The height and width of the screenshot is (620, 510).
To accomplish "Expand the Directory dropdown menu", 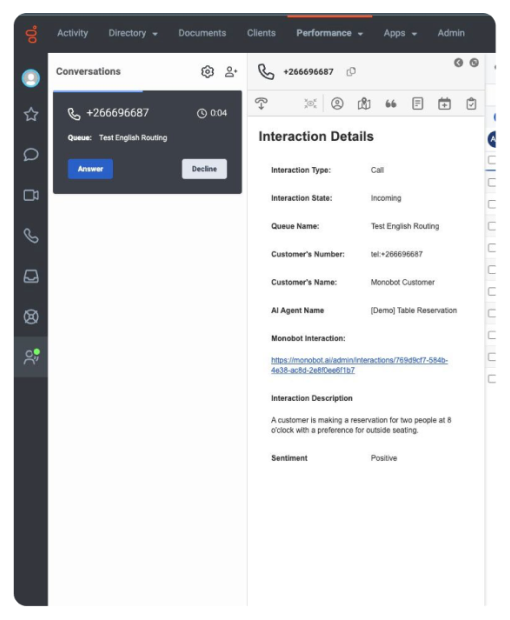I will (x=133, y=33).
